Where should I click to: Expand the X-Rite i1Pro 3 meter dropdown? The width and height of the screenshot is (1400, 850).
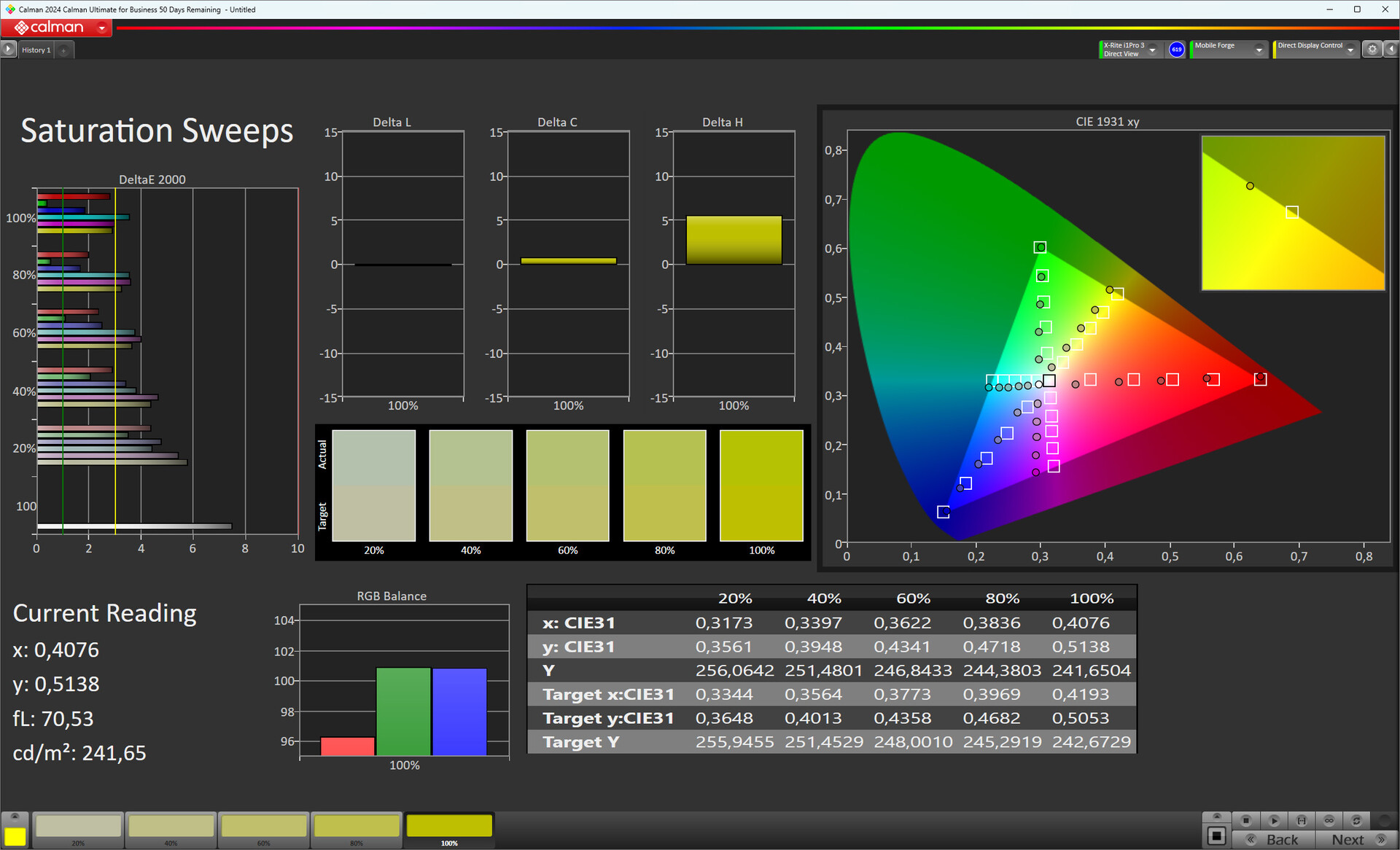[x=1153, y=50]
